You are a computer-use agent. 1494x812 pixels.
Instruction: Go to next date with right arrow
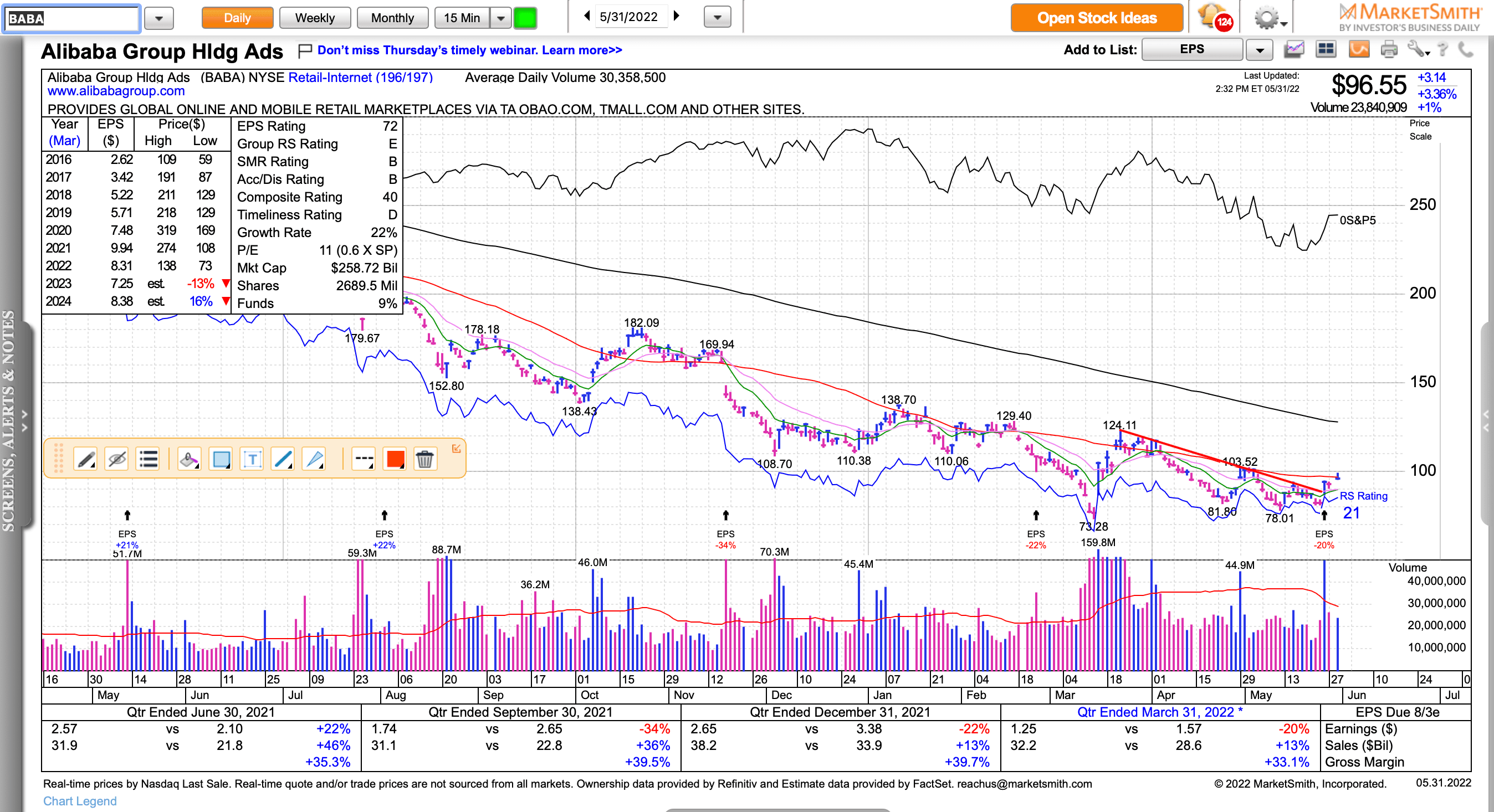tap(676, 16)
